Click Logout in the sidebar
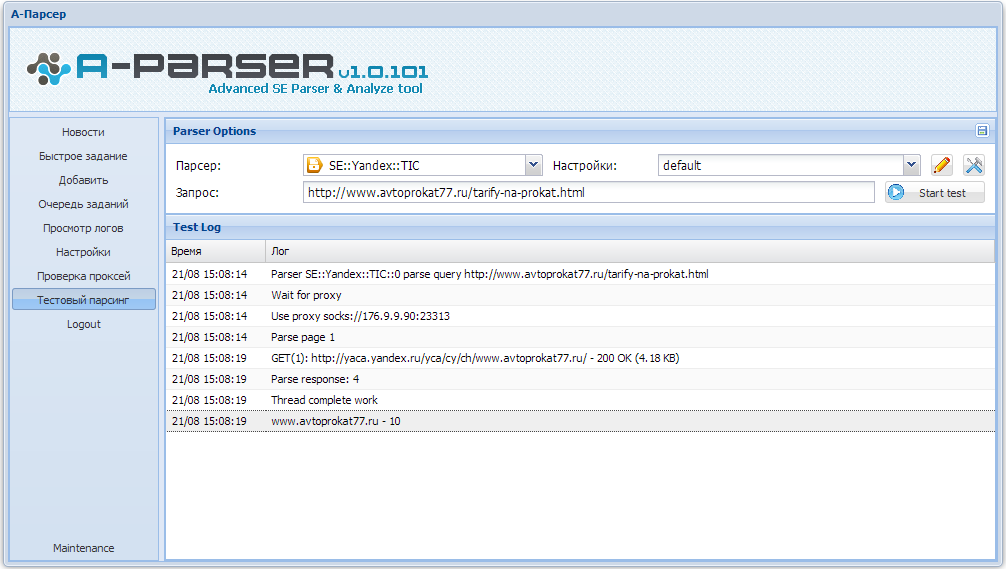 (83, 324)
